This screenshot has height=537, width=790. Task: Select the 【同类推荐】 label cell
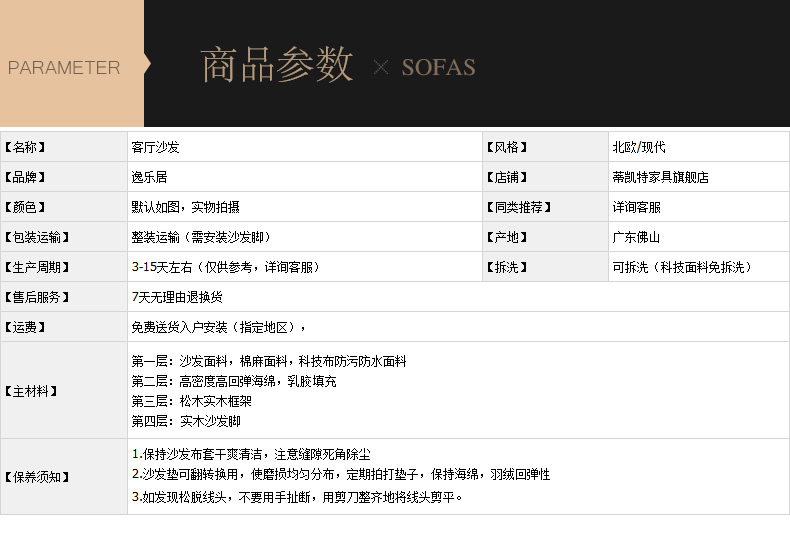pyautogui.click(x=545, y=207)
